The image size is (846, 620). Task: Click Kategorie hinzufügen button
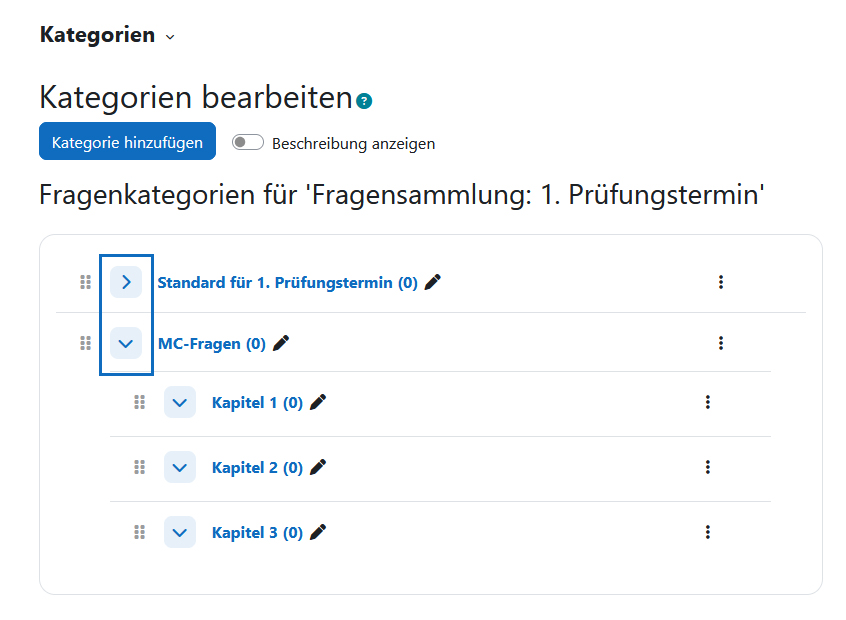tap(127, 141)
